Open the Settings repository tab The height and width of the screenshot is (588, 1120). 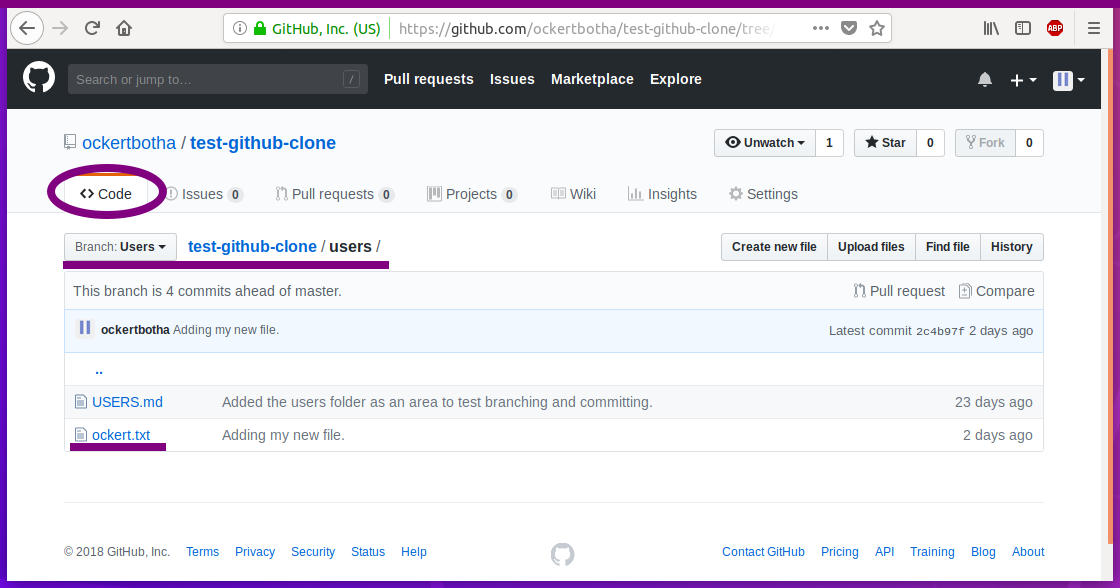763,194
